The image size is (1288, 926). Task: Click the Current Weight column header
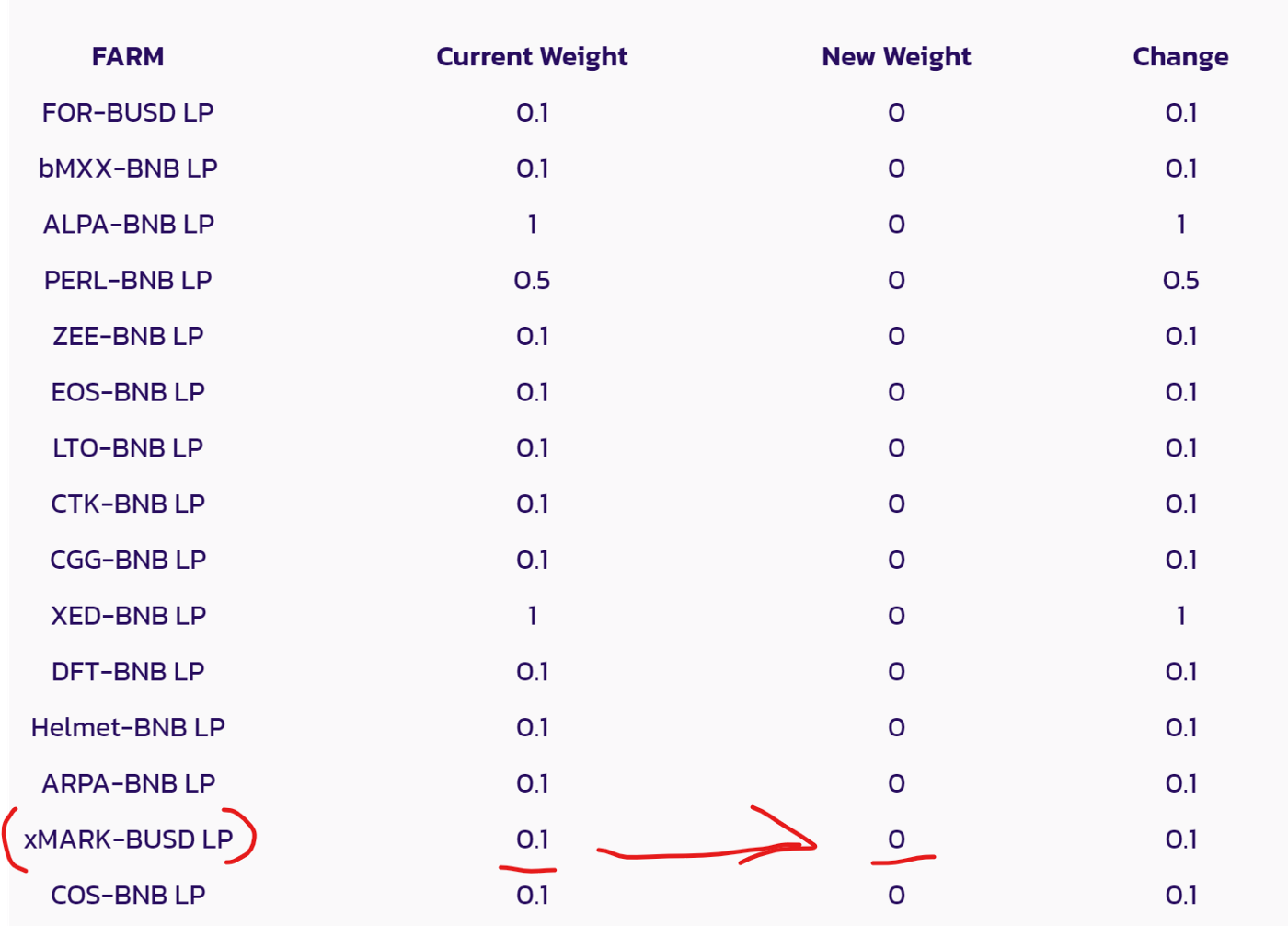532,57
